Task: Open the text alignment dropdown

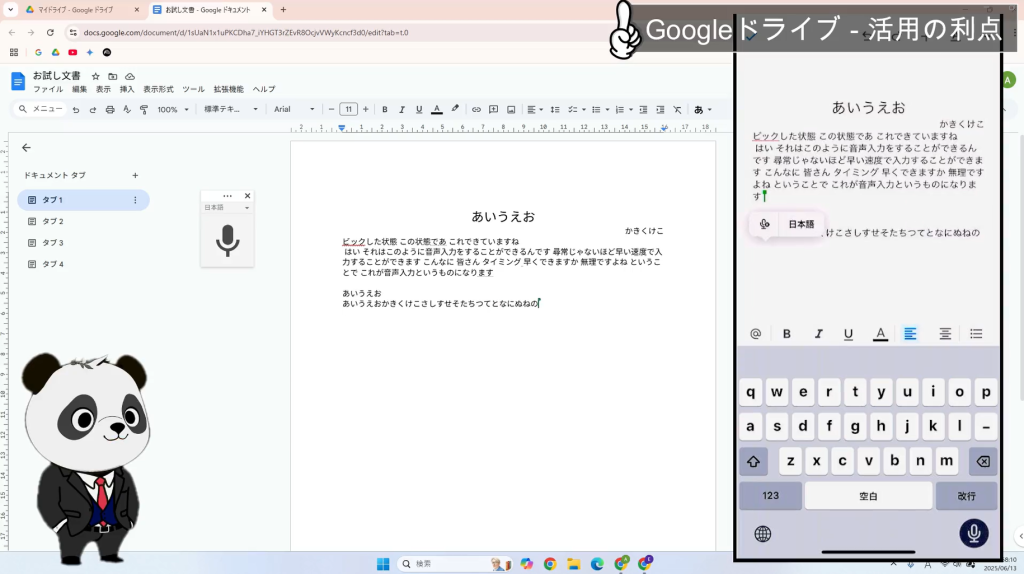Action: (x=535, y=110)
